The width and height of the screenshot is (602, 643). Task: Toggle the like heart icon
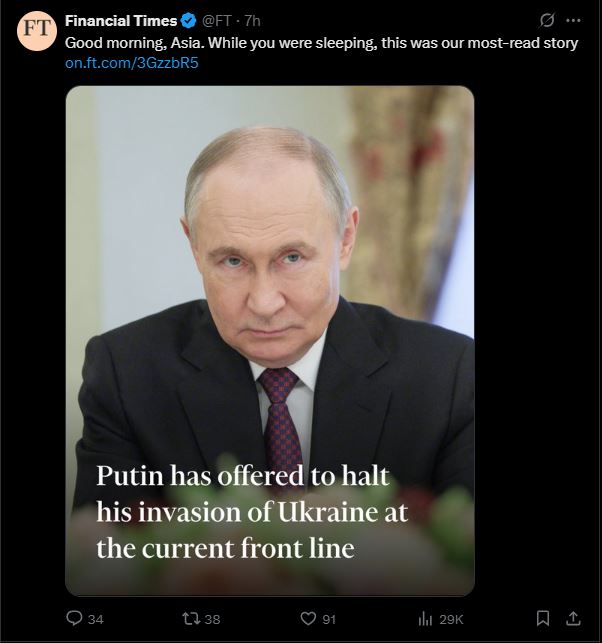click(x=308, y=618)
